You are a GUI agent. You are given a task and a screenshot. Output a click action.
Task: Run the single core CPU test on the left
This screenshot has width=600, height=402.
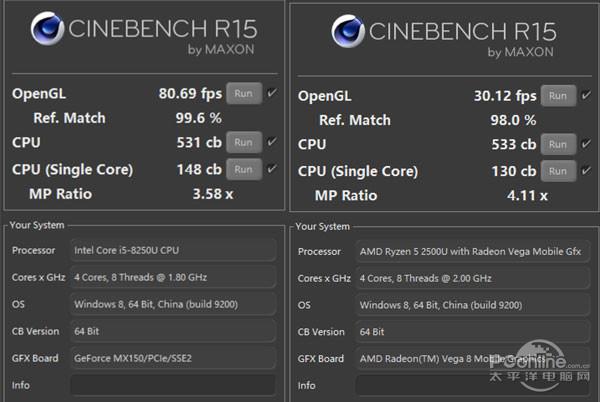(x=242, y=169)
